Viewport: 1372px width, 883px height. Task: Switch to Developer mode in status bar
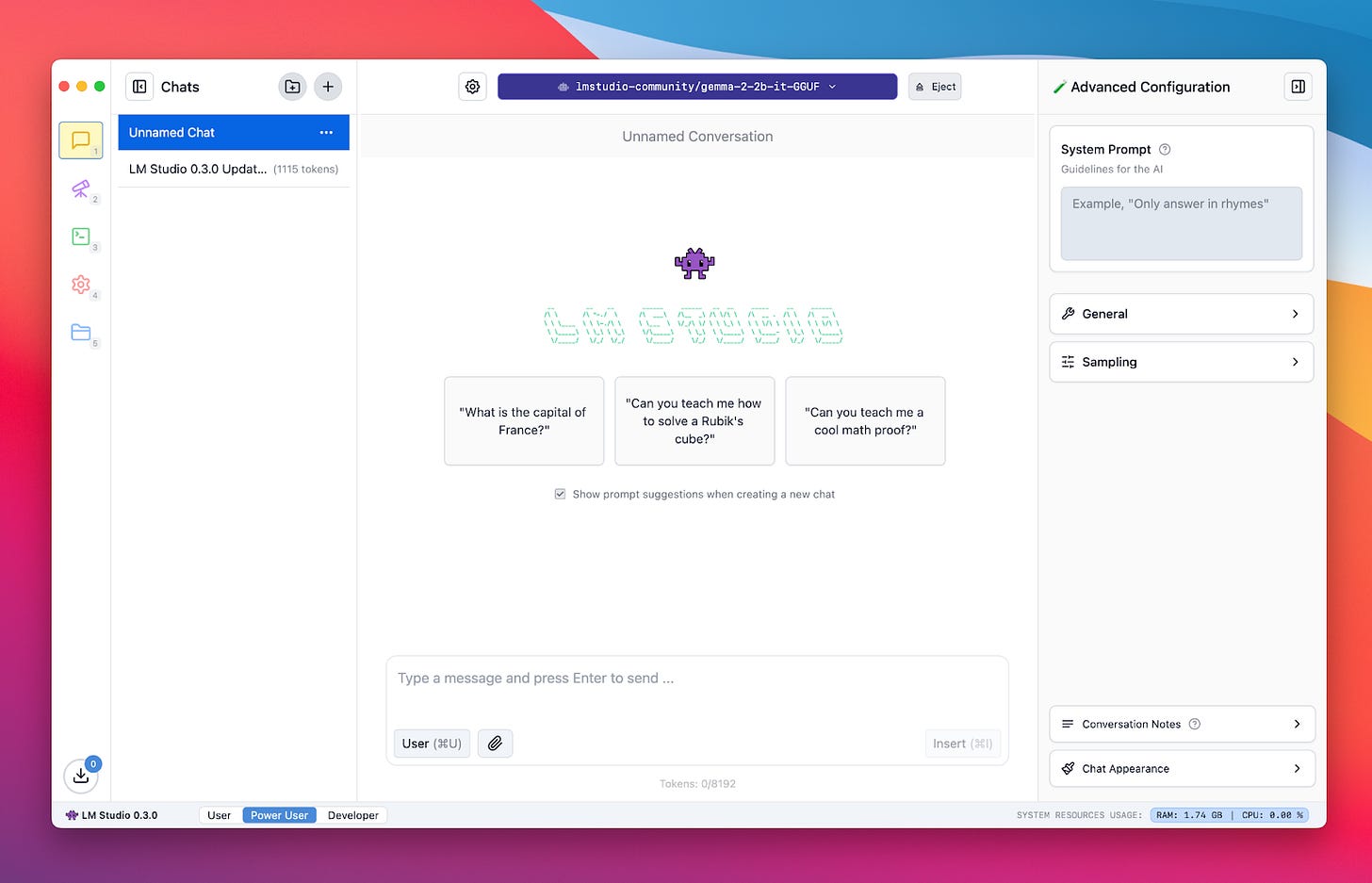[352, 815]
